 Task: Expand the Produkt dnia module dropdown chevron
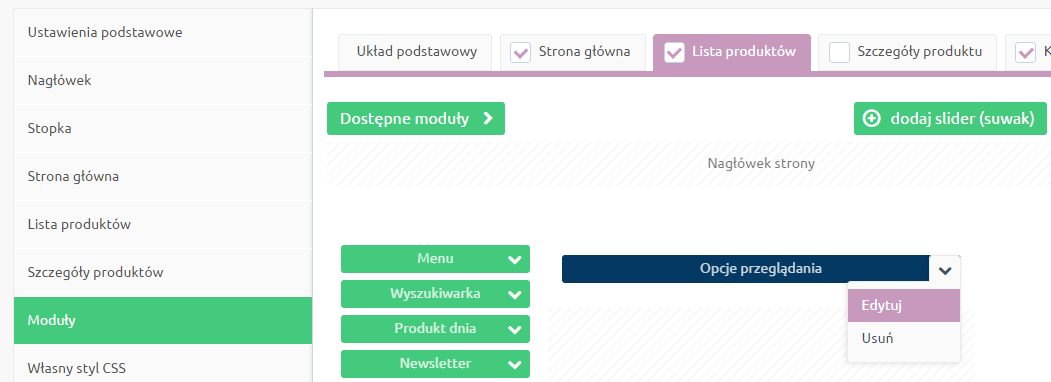click(x=515, y=329)
